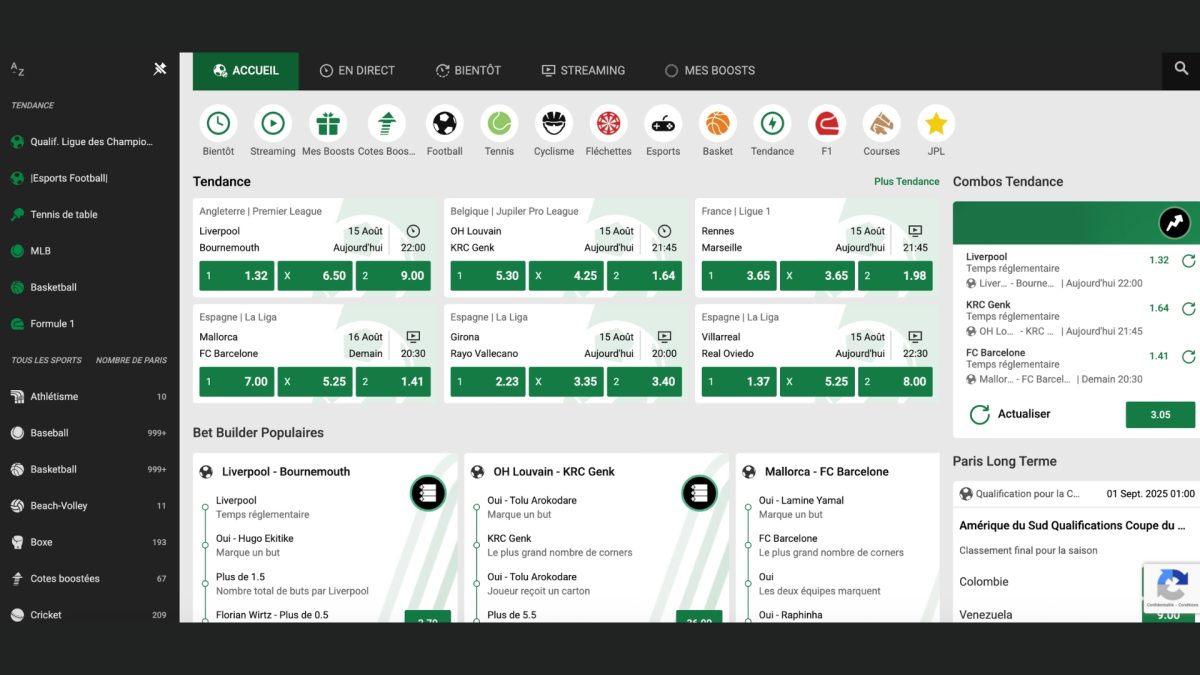The image size is (1200, 675).
Task: Click streaming icon for Mallorca - FC Barcelone
Action: coord(413,337)
